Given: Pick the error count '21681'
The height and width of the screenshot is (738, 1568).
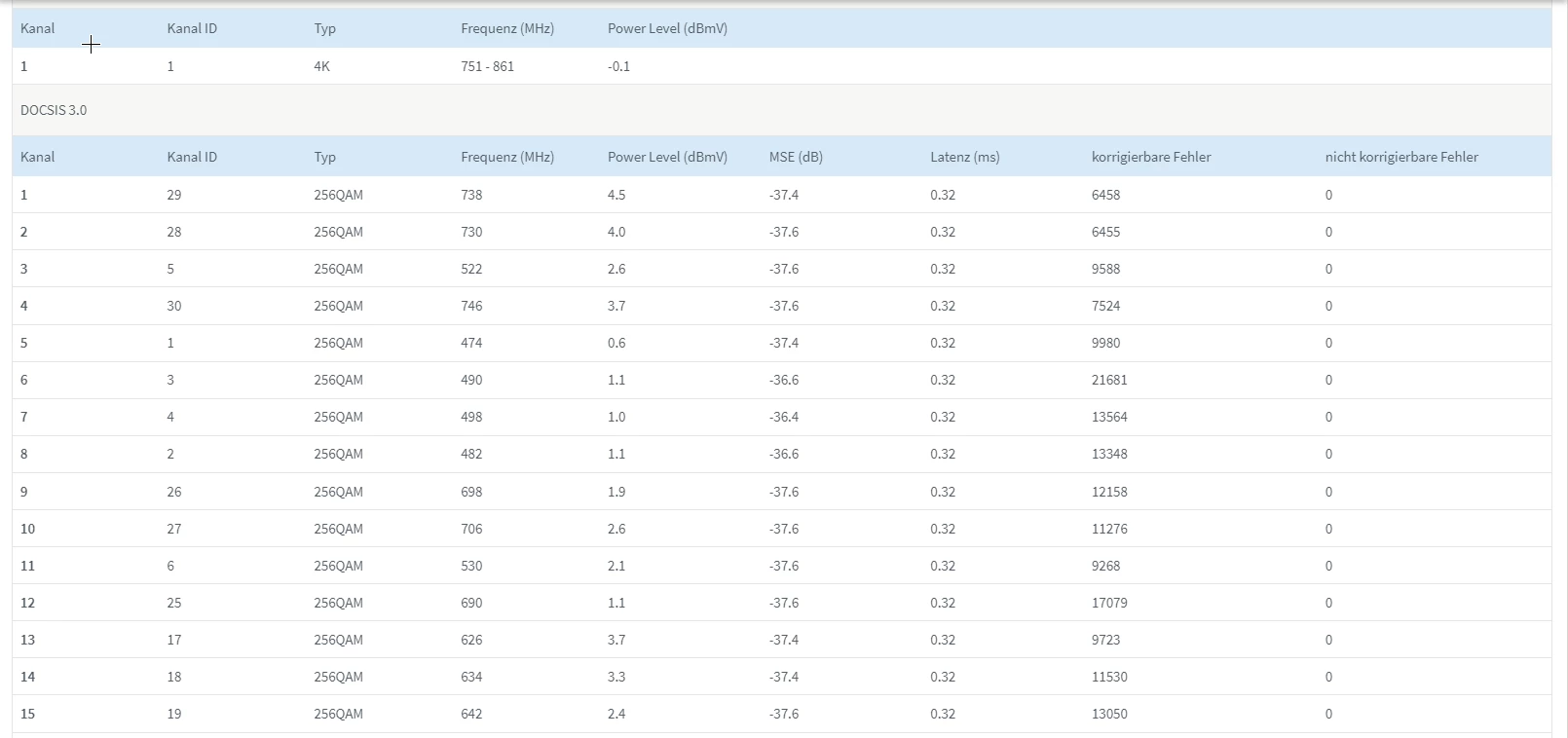Looking at the screenshot, I should pyautogui.click(x=1109, y=380).
